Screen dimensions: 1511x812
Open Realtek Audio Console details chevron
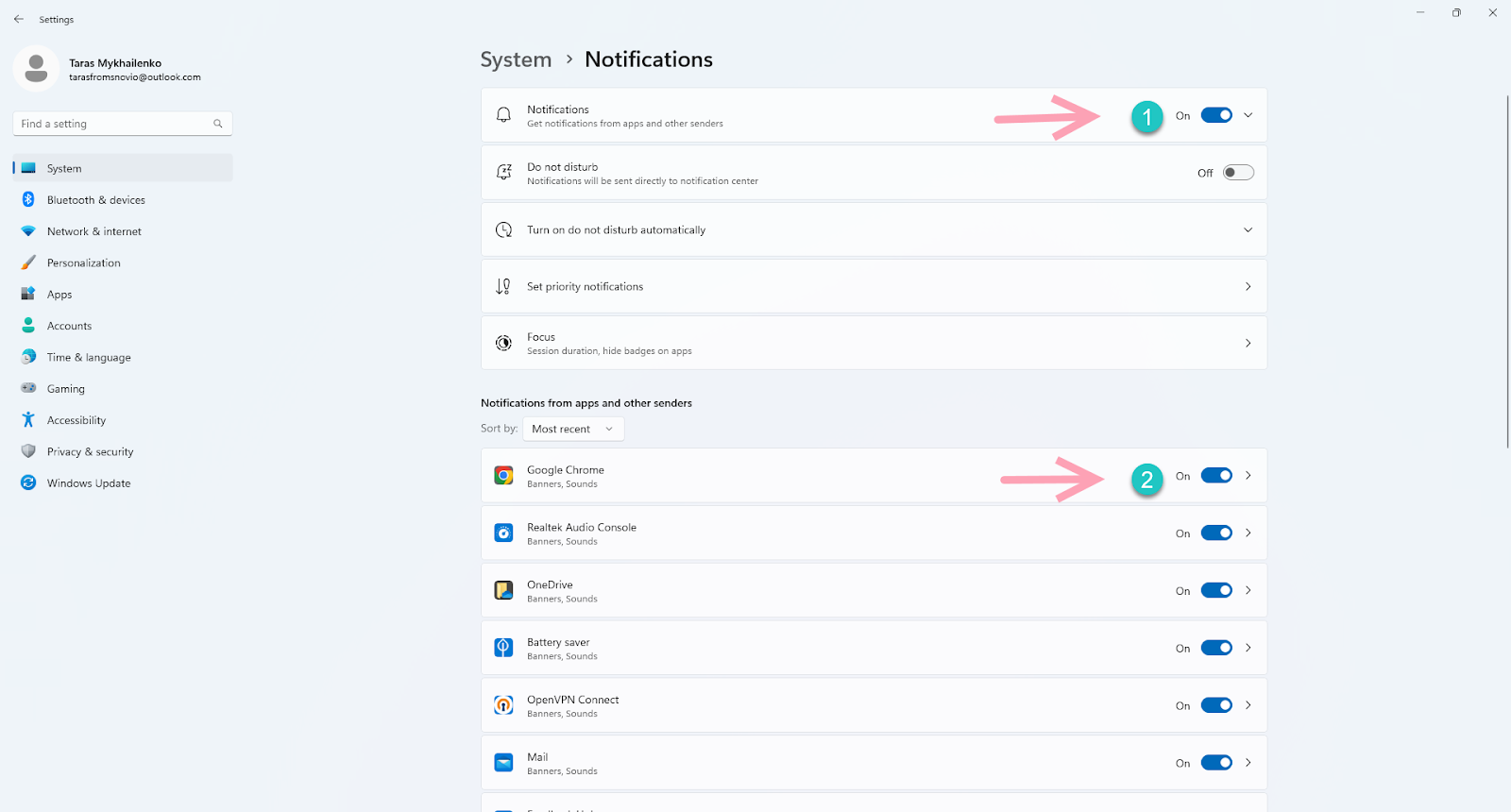[x=1248, y=533]
